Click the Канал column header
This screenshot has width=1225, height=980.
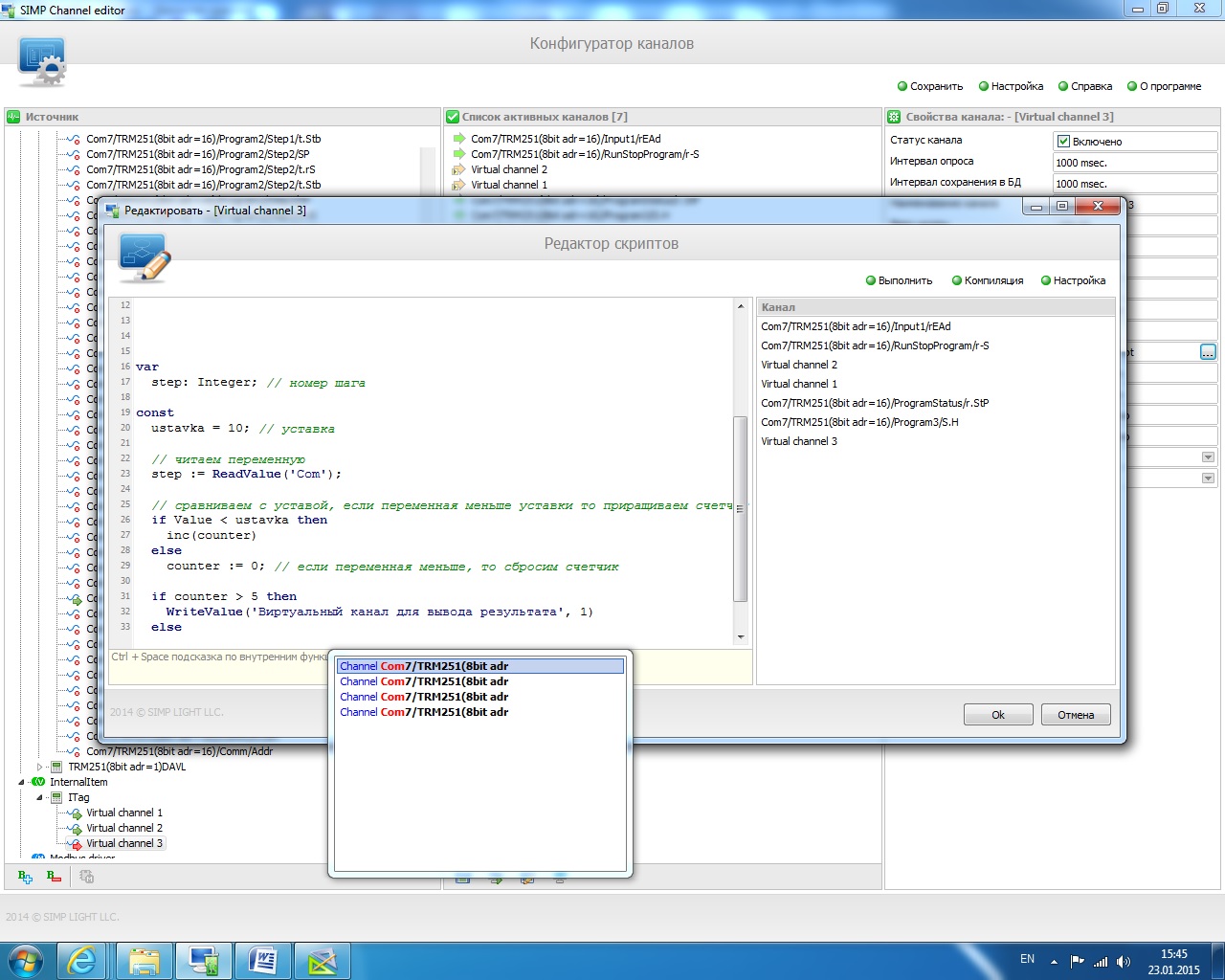936,307
